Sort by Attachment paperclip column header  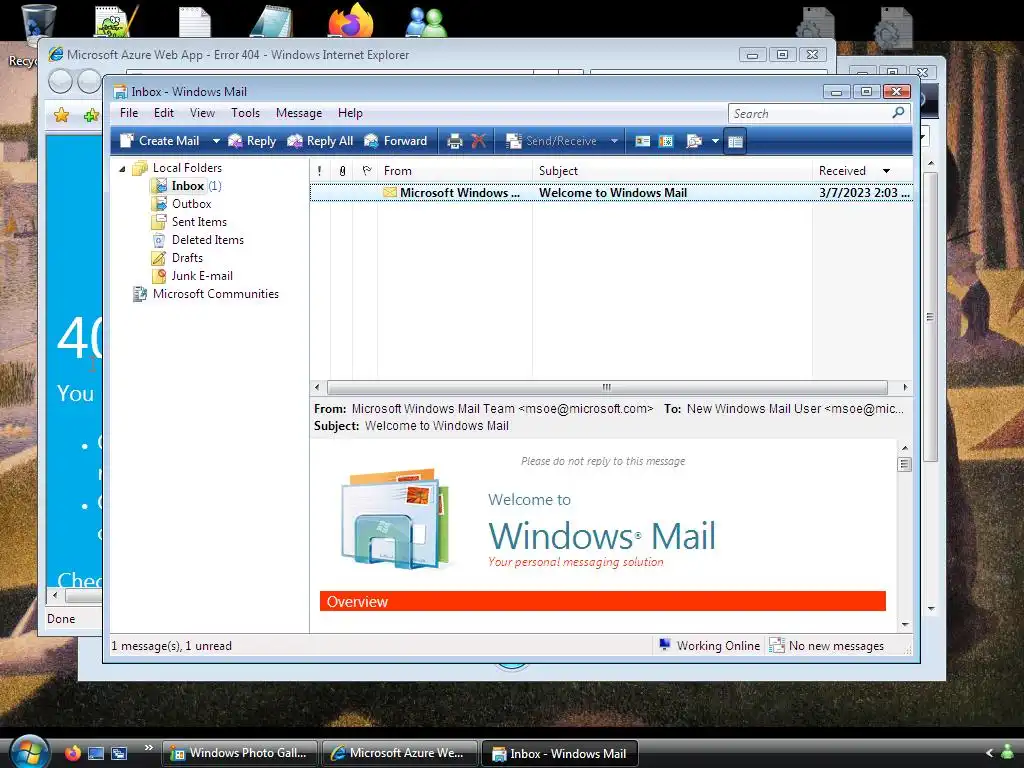coord(342,171)
